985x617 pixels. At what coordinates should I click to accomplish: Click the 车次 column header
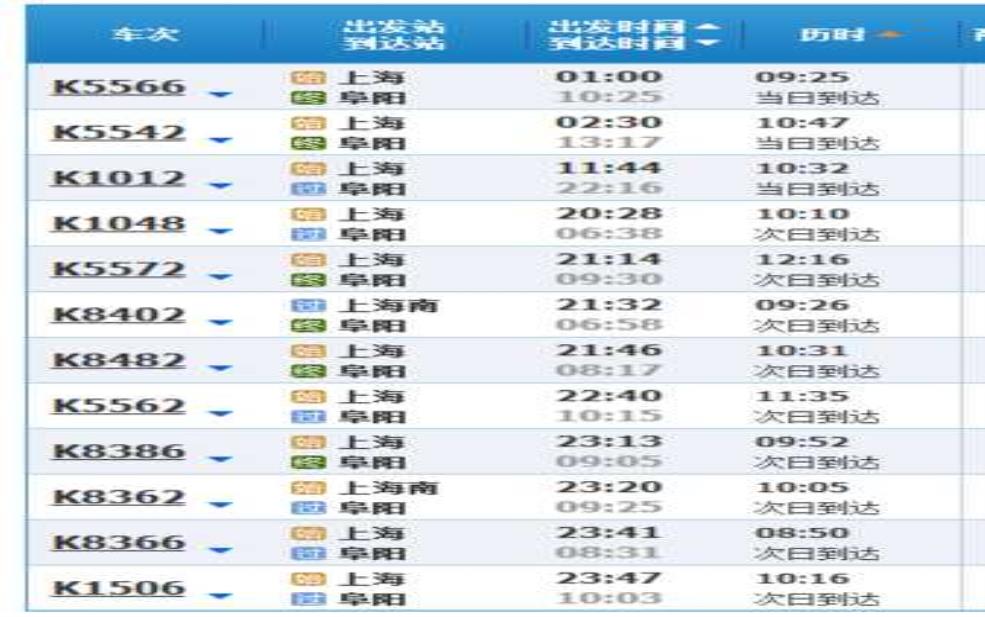click(x=146, y=35)
